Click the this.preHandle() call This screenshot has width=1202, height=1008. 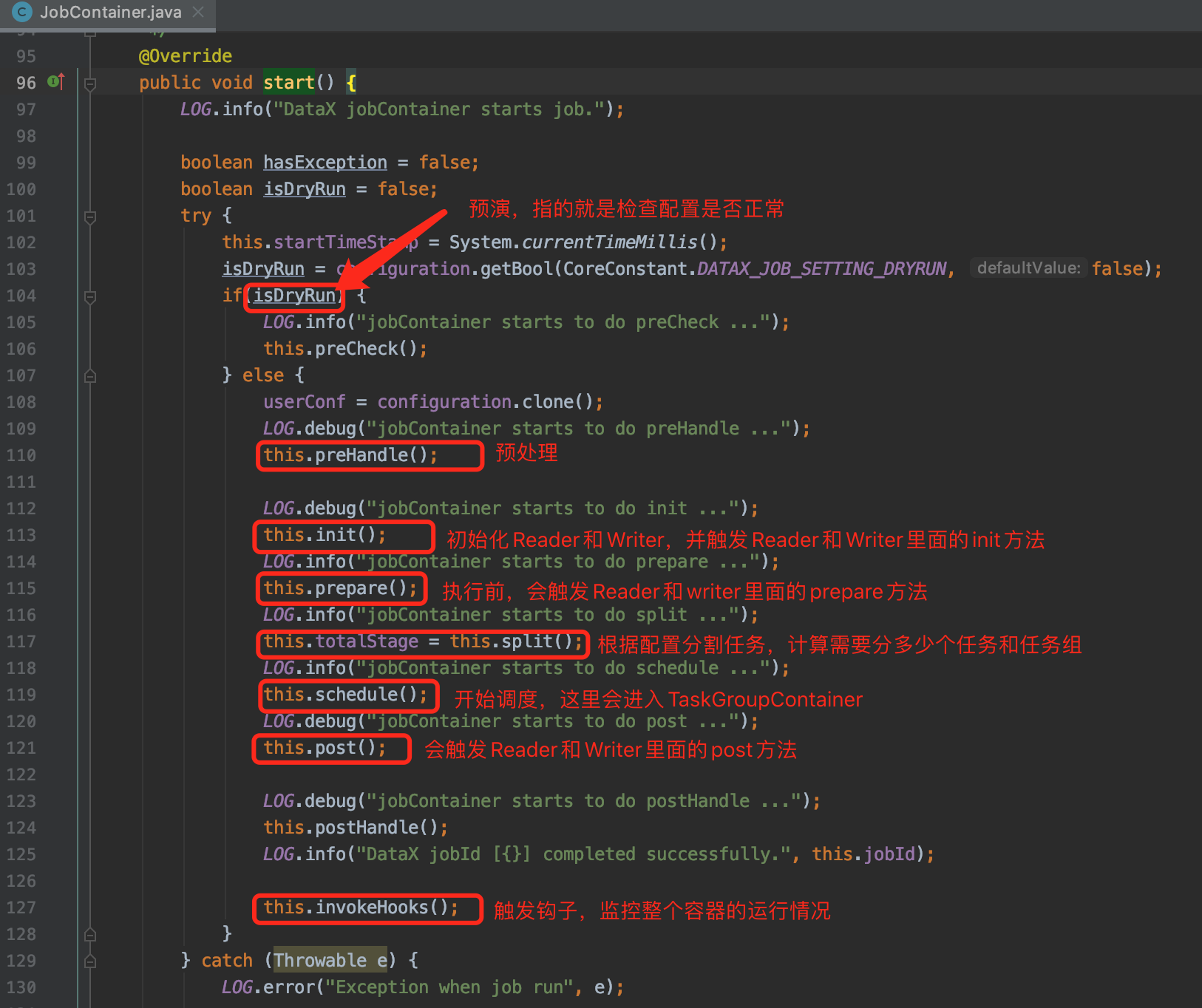click(x=350, y=455)
